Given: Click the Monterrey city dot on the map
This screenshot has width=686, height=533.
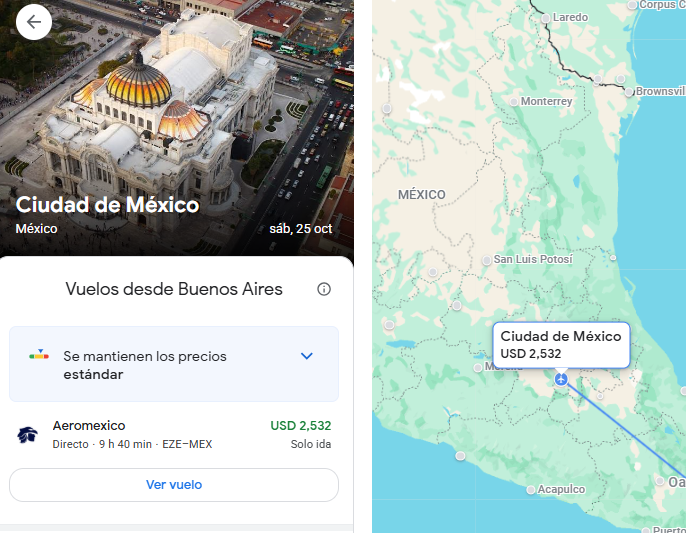Looking at the screenshot, I should [x=514, y=101].
